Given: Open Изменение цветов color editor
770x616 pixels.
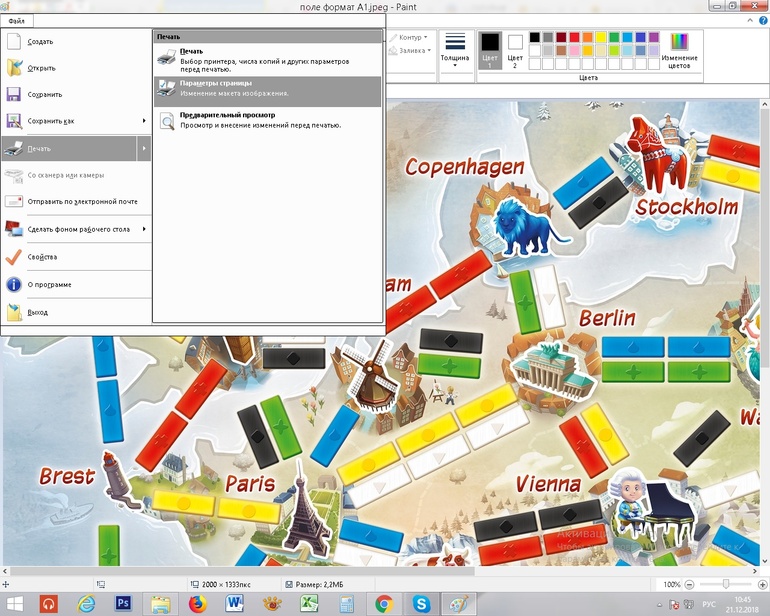Looking at the screenshot, I should 679,48.
